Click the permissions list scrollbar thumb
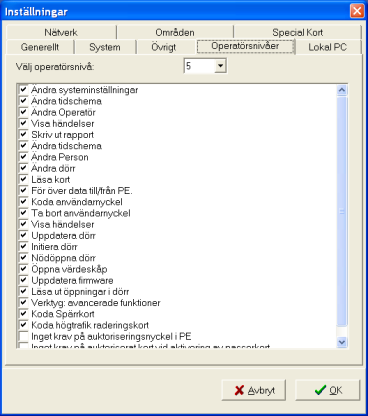Viewport: 368px width, 416px height. tap(342, 211)
